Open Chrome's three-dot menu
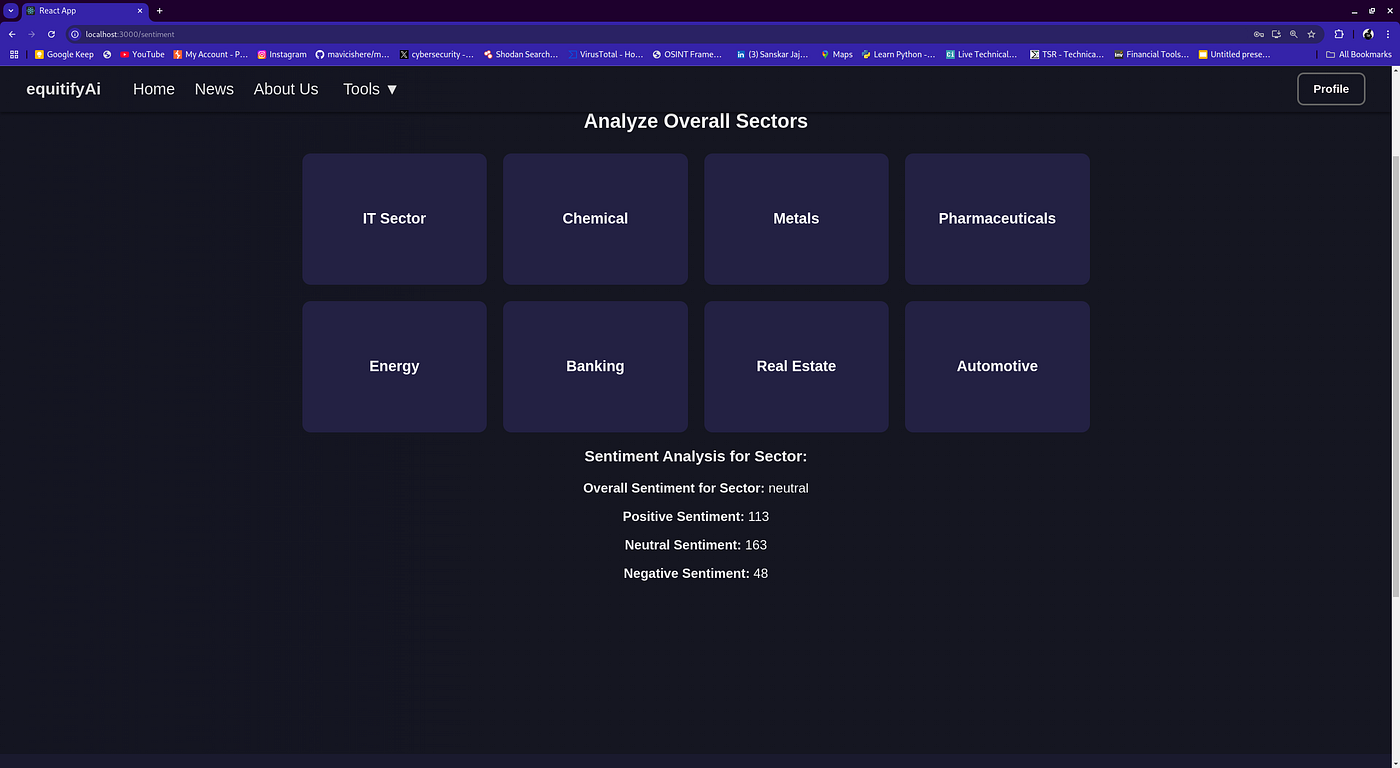This screenshot has width=1400, height=768. (1388, 34)
